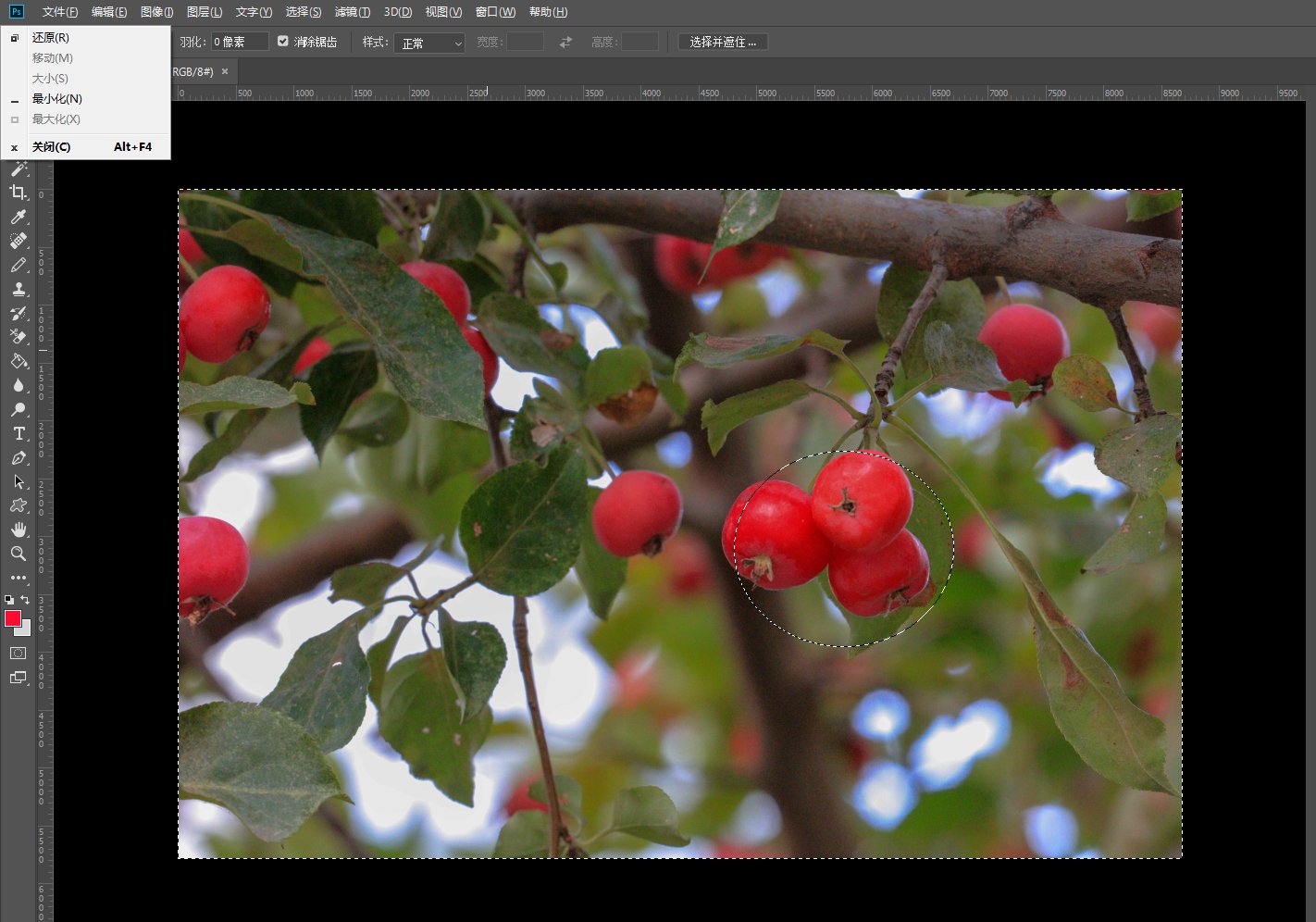Select the Clone Stamp tool

pos(18,289)
